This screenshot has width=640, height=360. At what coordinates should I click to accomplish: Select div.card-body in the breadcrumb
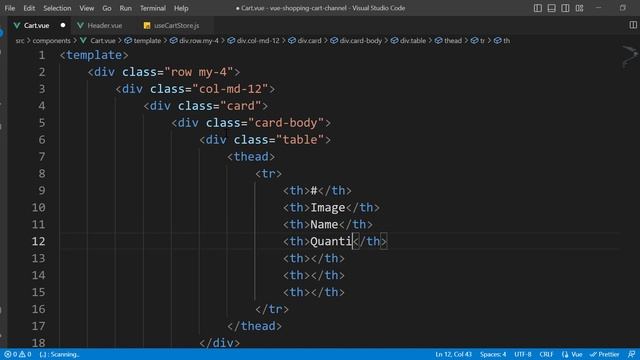click(361, 40)
